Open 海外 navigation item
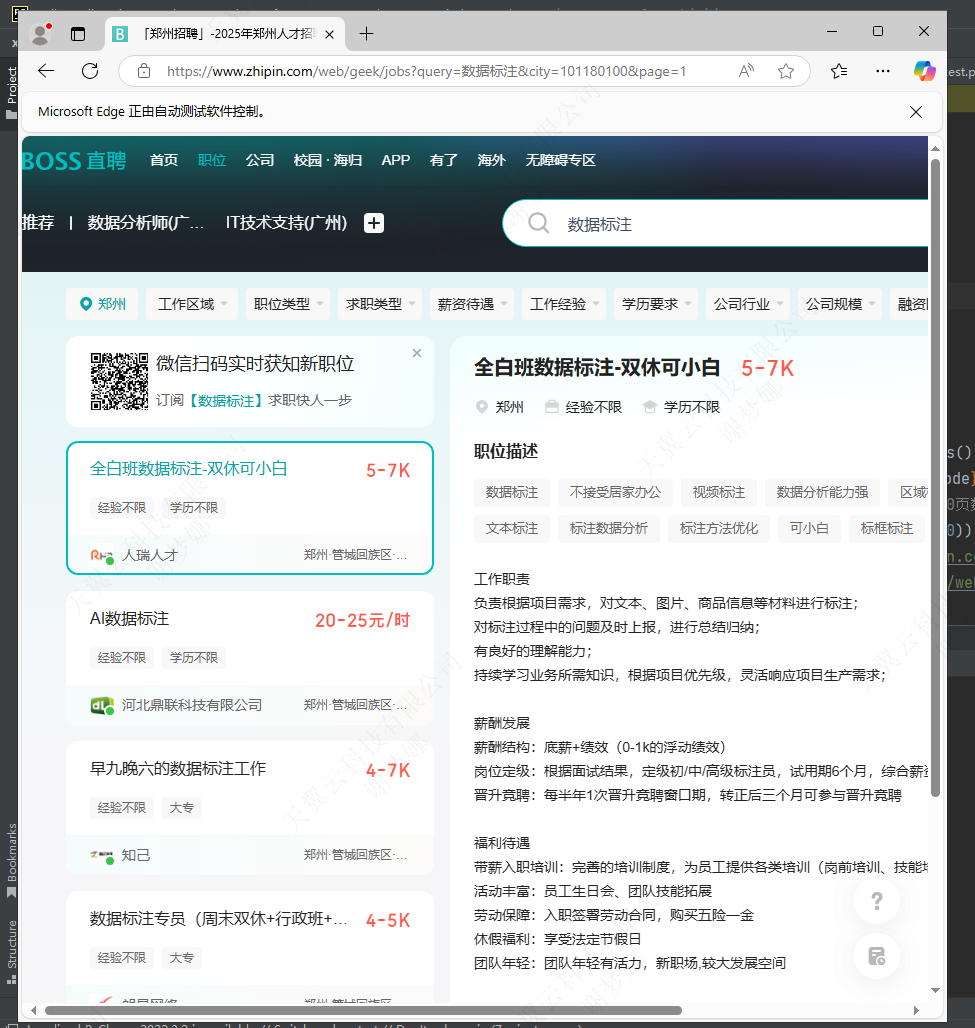Viewport: 975px width, 1028px height. pos(491,160)
